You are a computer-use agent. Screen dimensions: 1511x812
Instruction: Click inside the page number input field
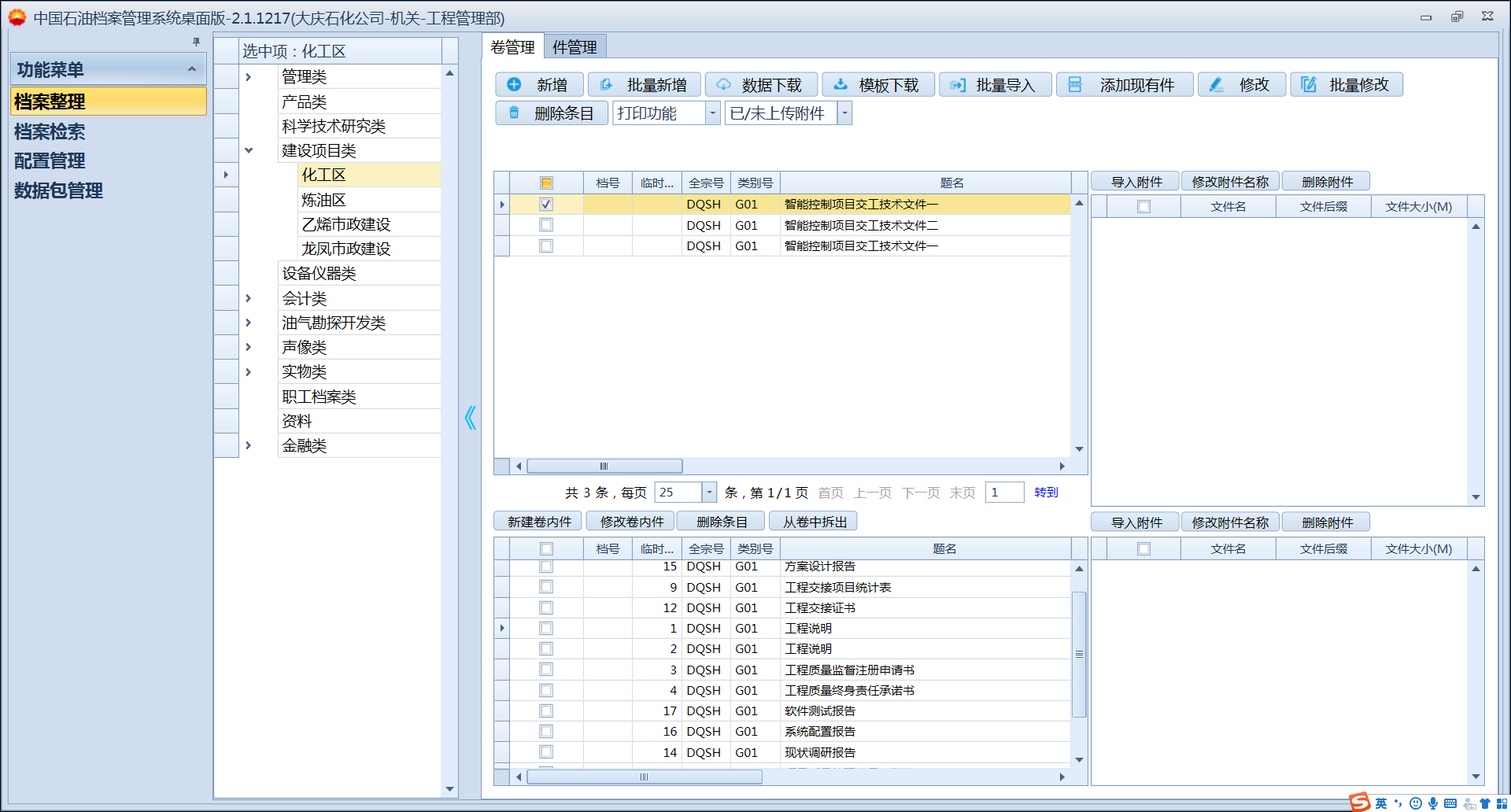(x=1004, y=493)
